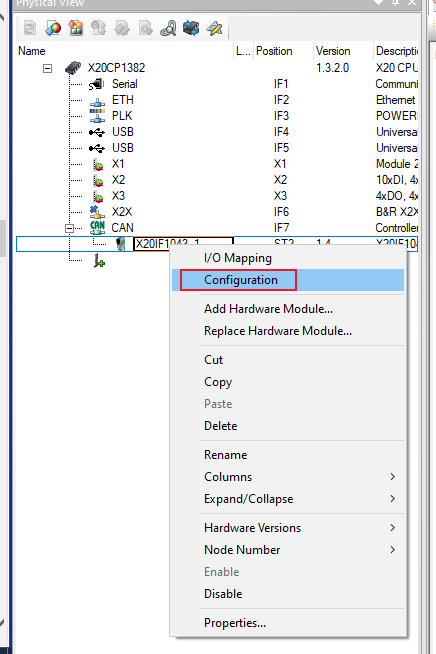Image resolution: width=436 pixels, height=654 pixels.
Task: Open Properties... from the context menu
Action: (234, 623)
